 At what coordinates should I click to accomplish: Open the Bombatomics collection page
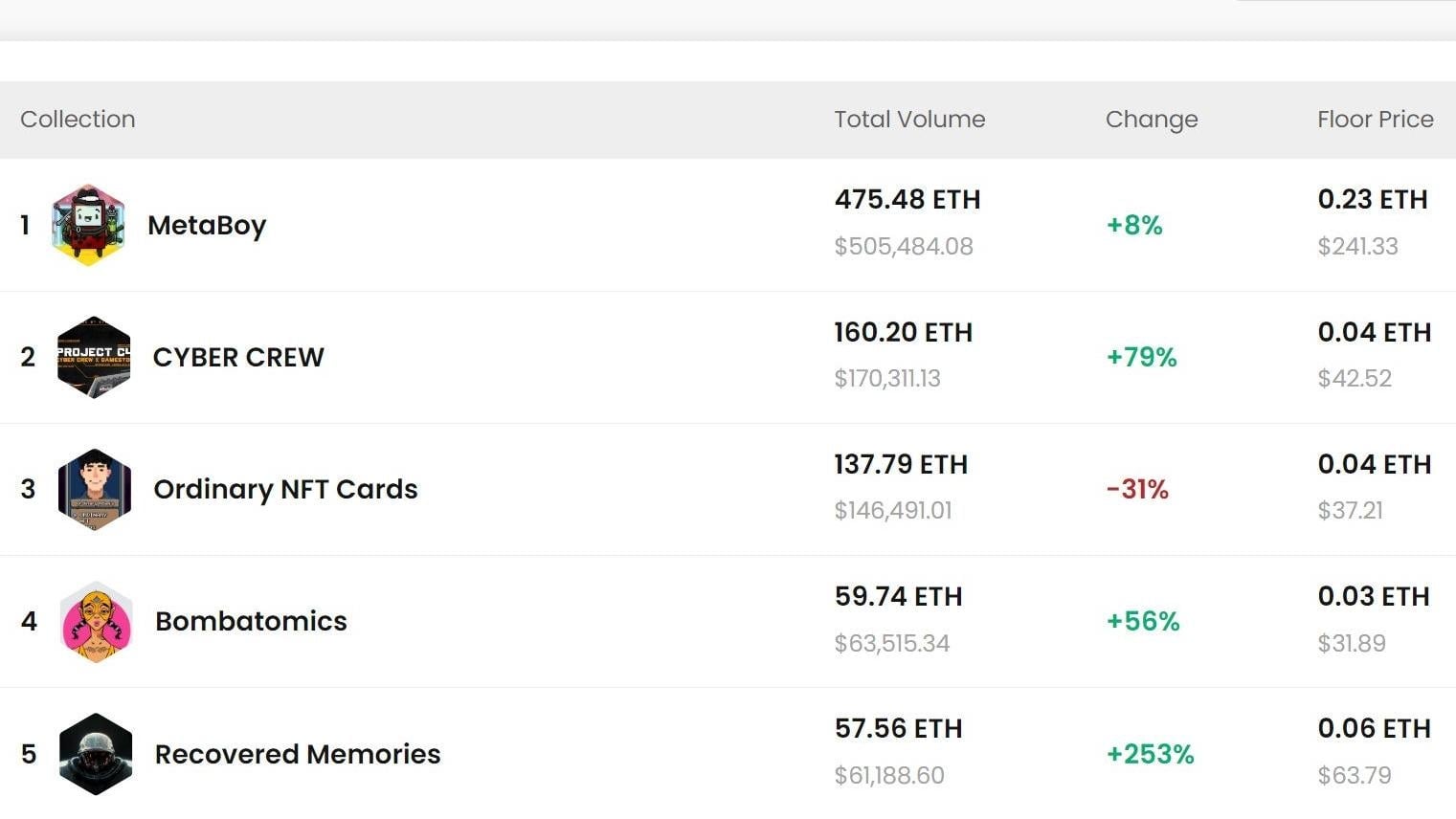(251, 621)
